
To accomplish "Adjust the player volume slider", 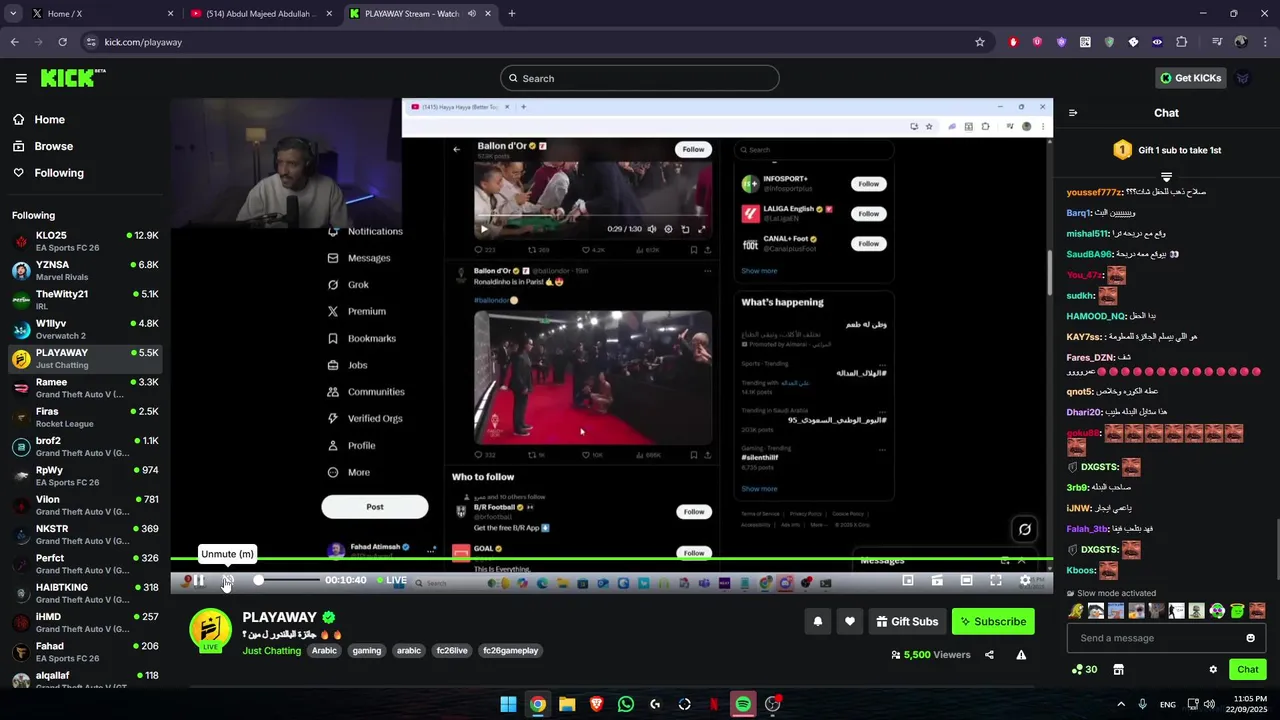I will pyautogui.click(x=287, y=580).
